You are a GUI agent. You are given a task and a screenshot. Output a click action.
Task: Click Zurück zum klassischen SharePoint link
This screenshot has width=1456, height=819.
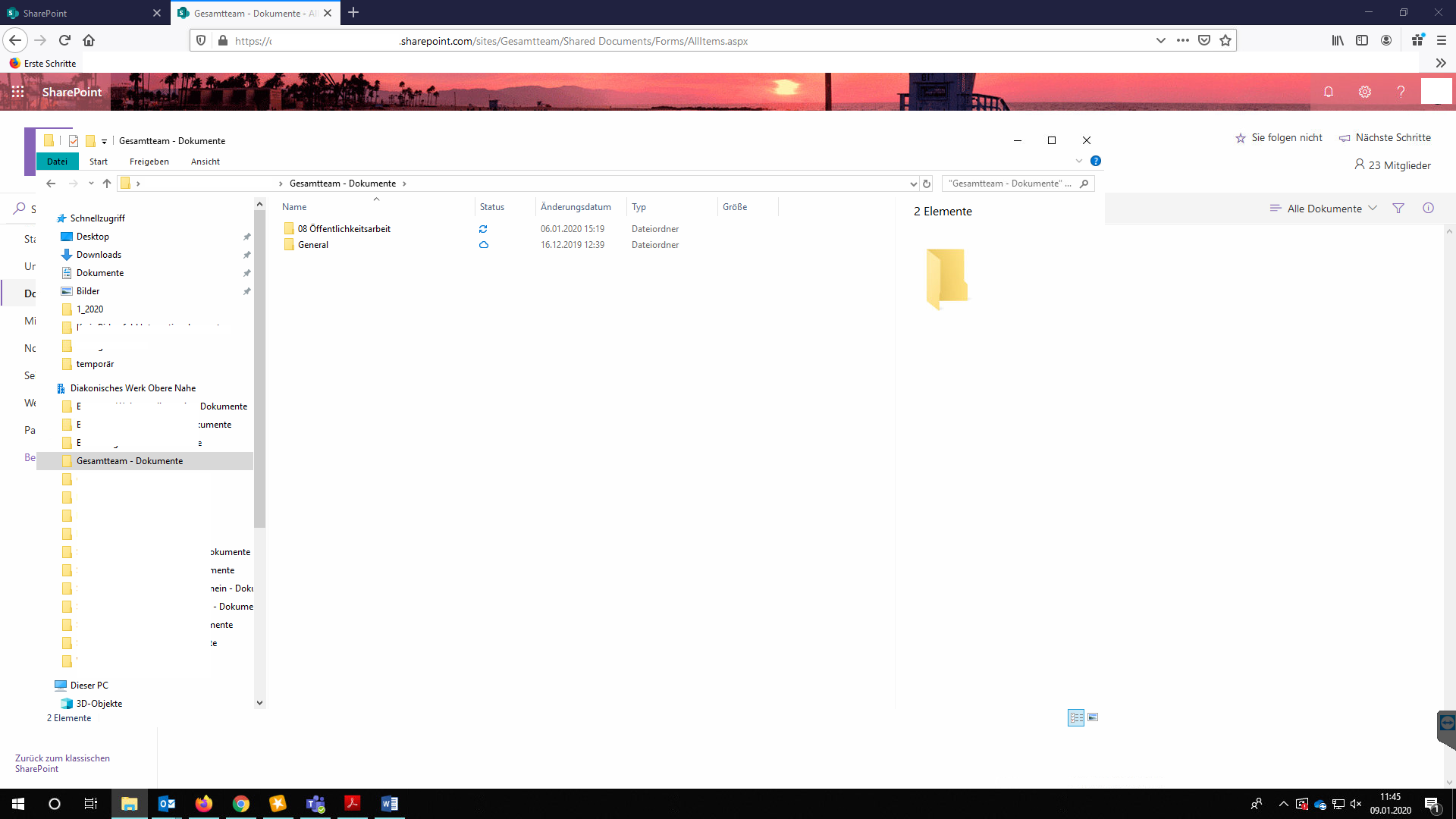click(x=62, y=763)
